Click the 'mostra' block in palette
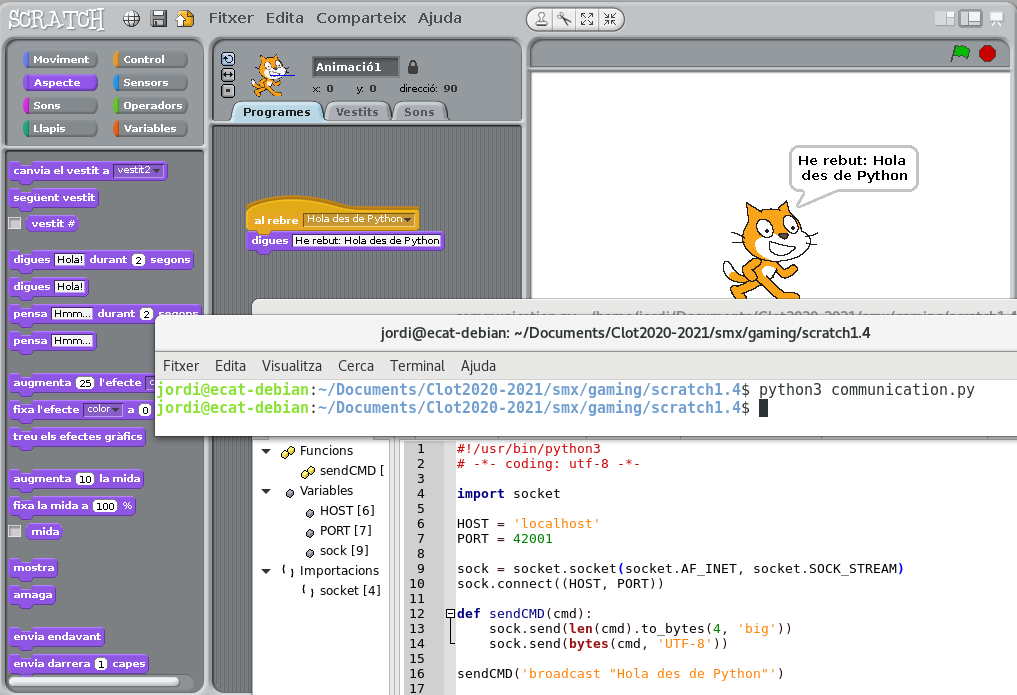Image resolution: width=1017 pixels, height=695 pixels. click(x=34, y=568)
